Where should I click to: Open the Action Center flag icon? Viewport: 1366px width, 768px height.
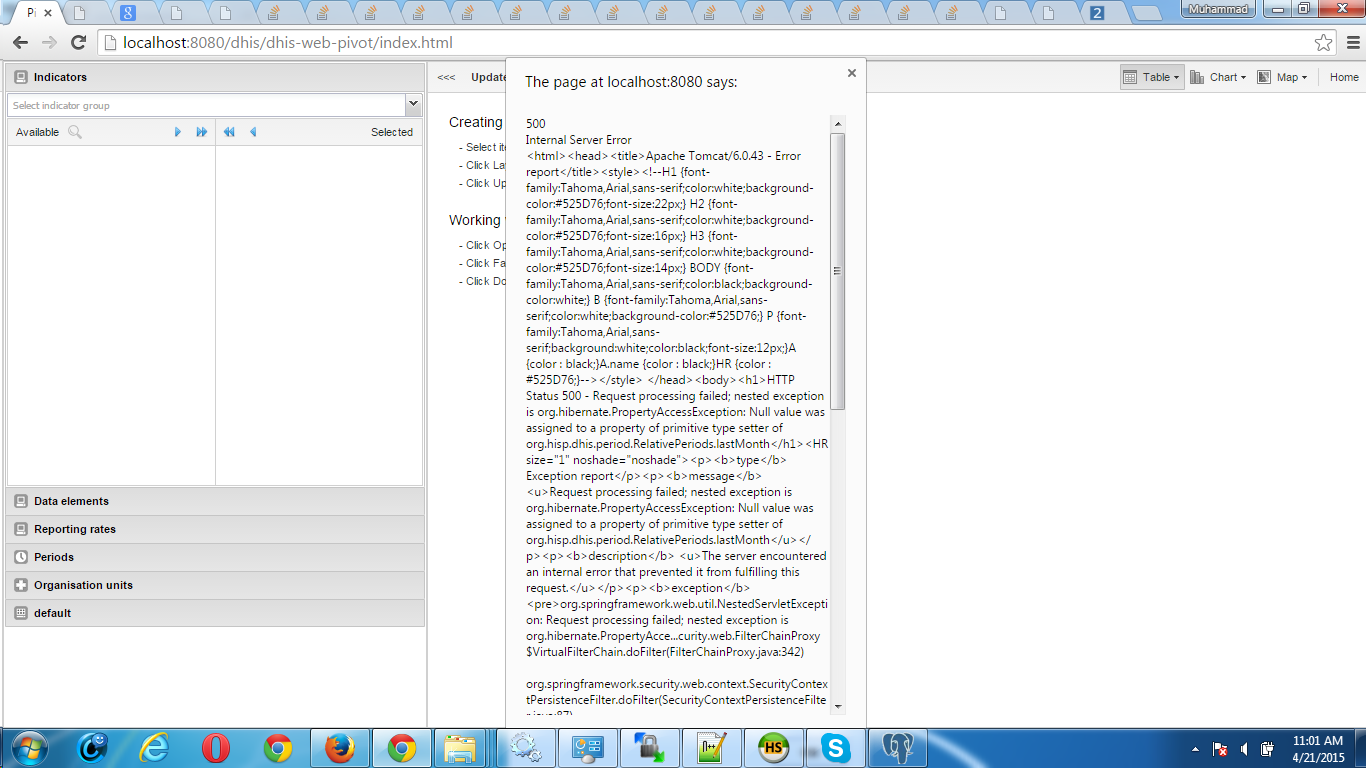(x=1220, y=748)
